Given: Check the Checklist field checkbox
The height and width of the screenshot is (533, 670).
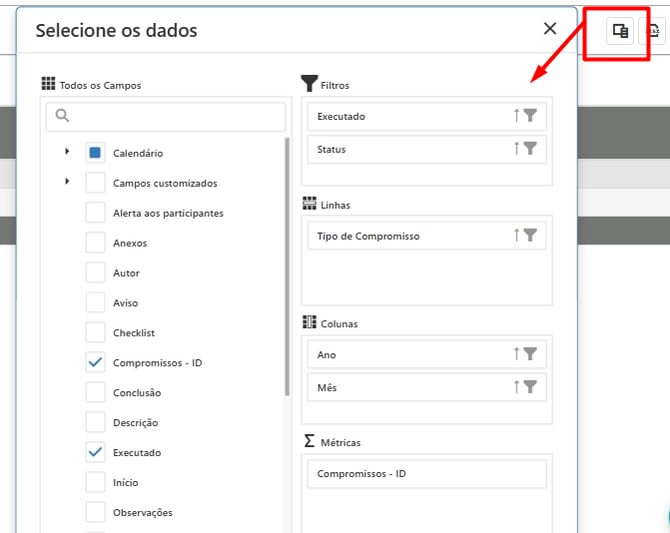Looking at the screenshot, I should [x=95, y=333].
